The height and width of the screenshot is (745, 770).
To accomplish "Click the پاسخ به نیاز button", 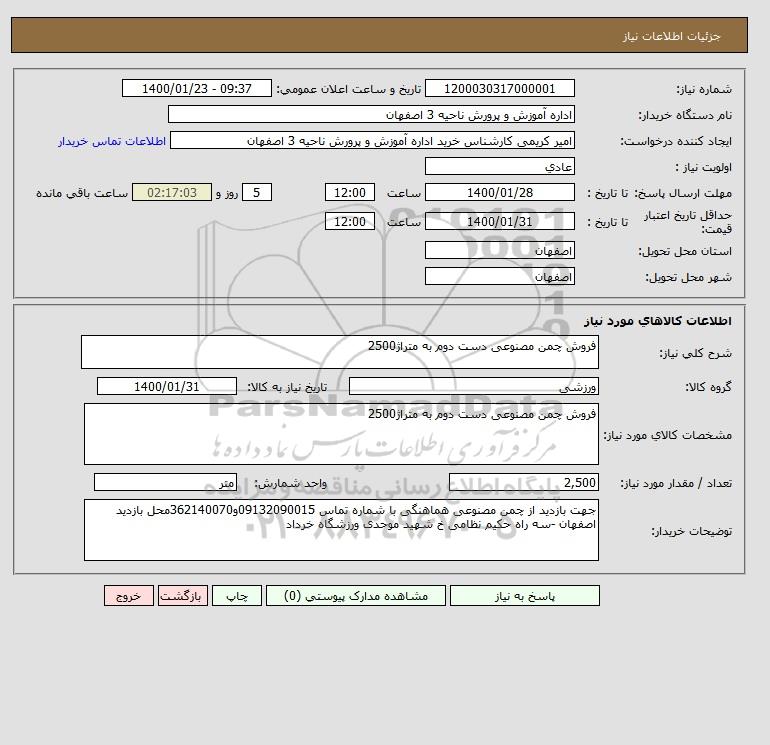I will [524, 596].
